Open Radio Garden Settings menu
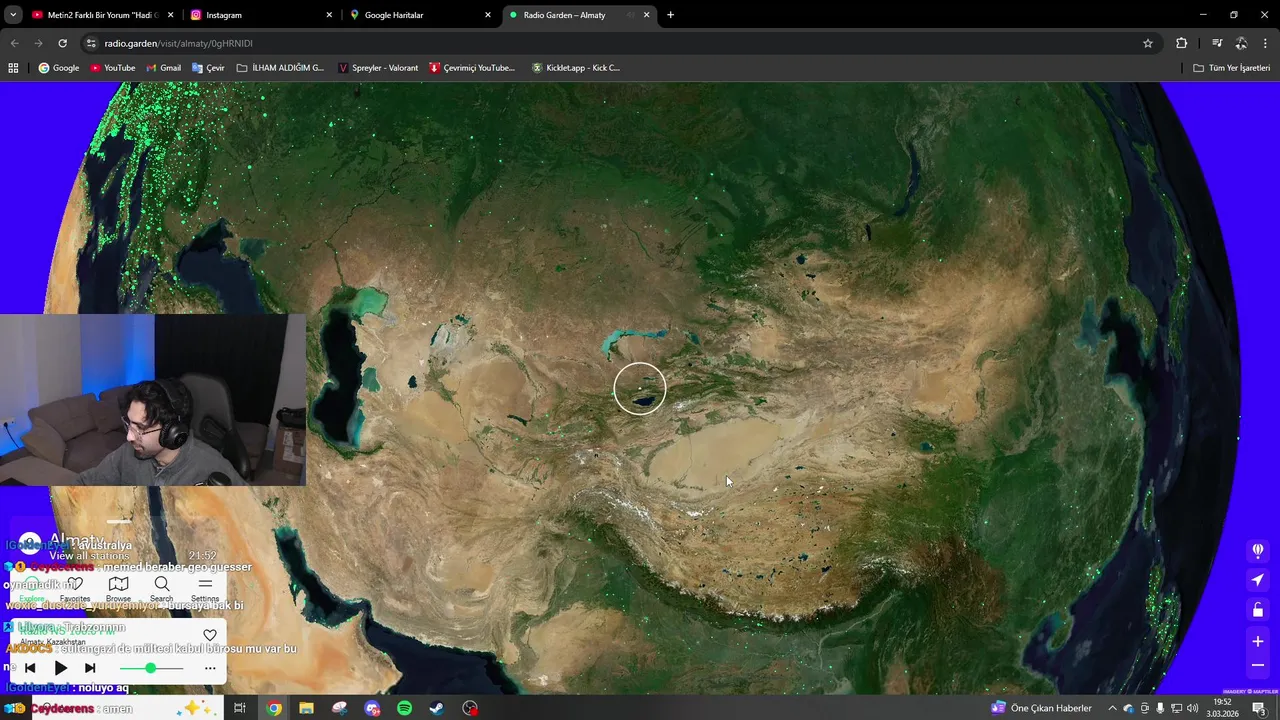 (205, 588)
